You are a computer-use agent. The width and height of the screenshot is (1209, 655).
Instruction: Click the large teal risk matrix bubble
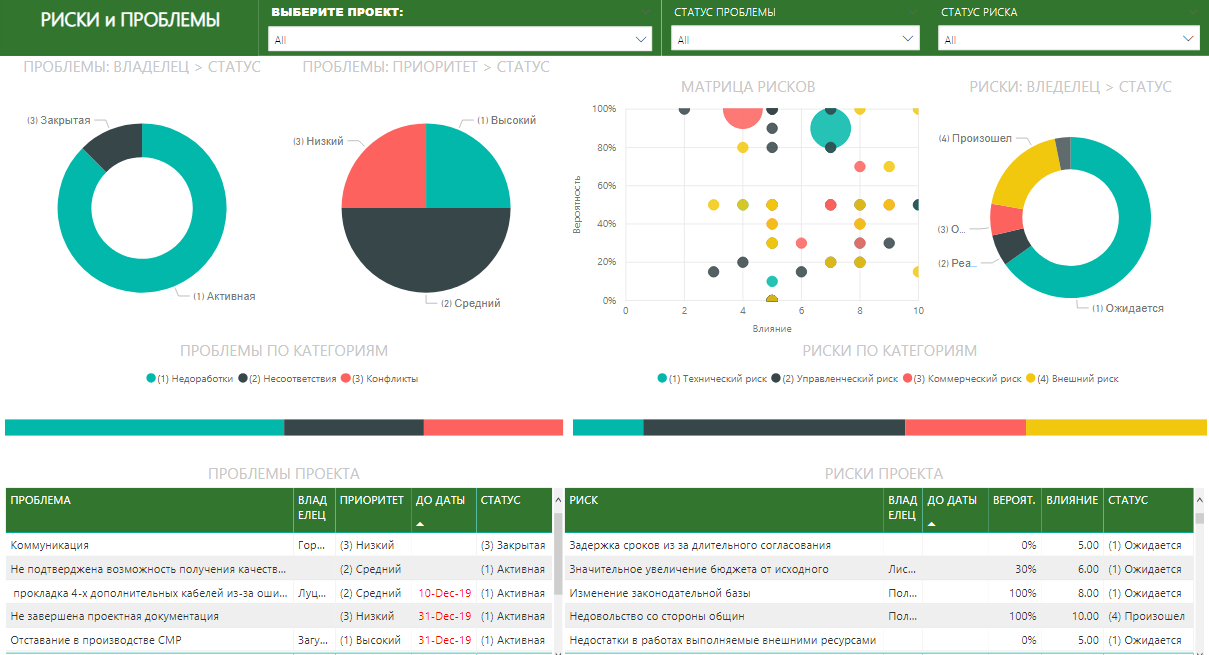click(x=830, y=128)
